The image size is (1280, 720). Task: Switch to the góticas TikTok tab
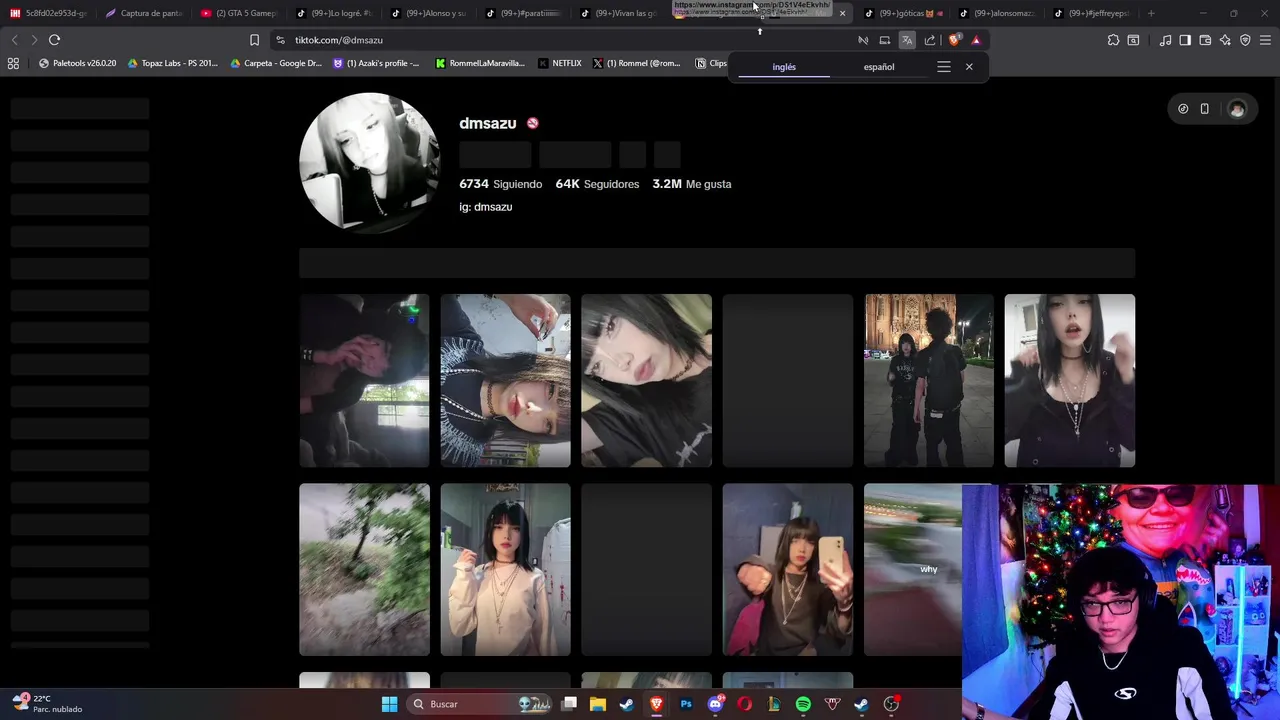(x=903, y=13)
